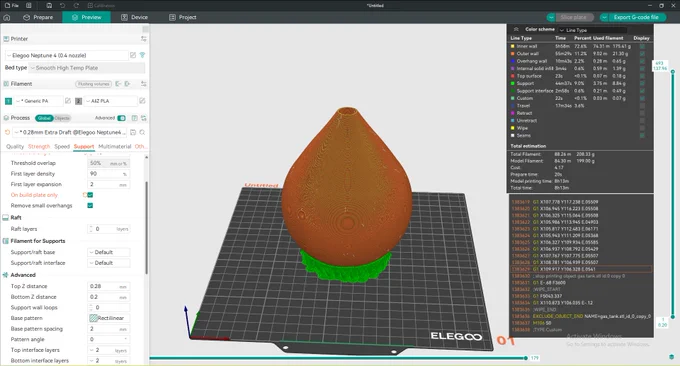Viewport: 680px width, 366px height.
Task: Collapse the legend panel arrow icon
Action: [516, 29]
